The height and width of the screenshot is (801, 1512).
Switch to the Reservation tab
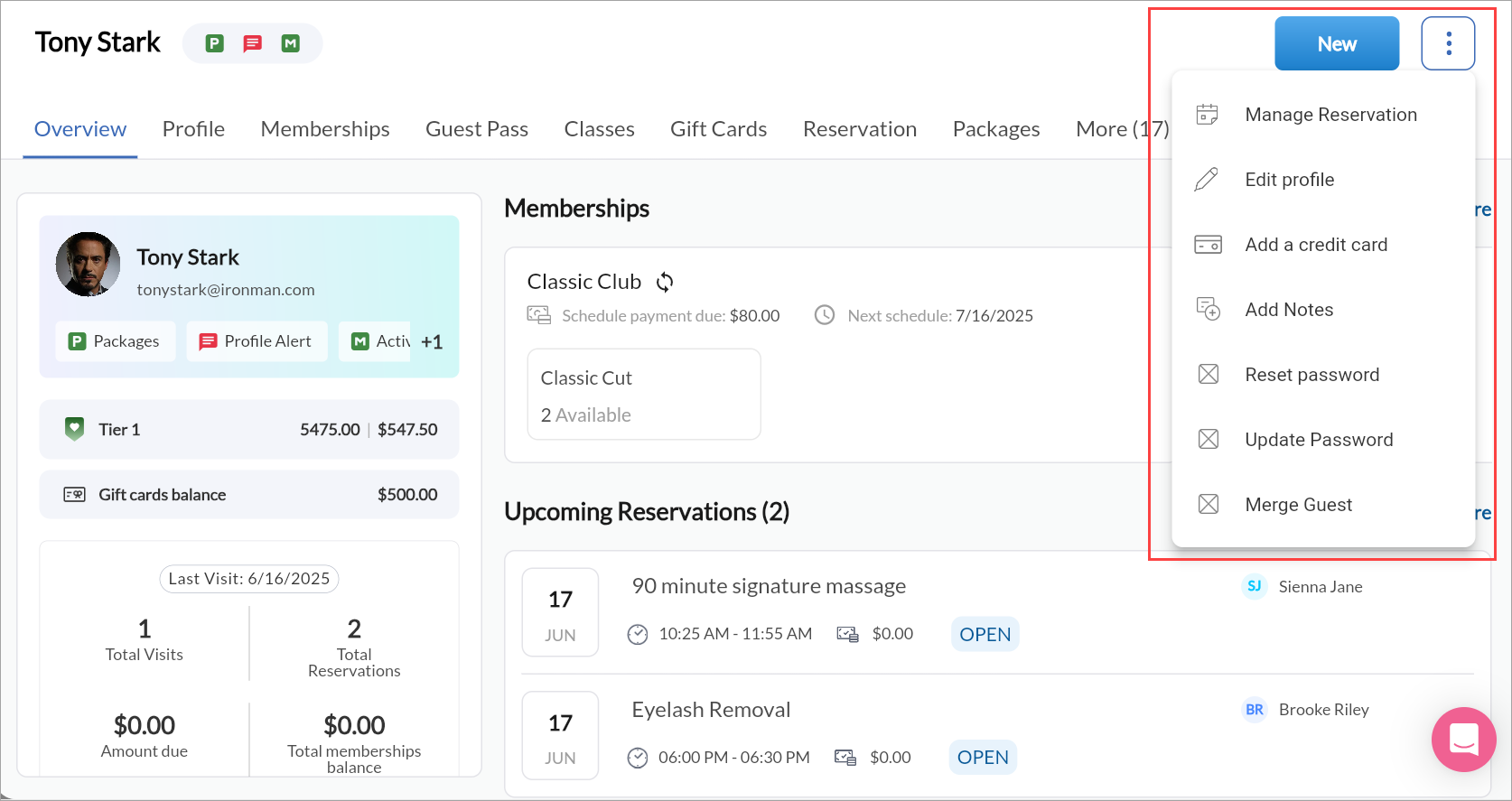[x=860, y=129]
